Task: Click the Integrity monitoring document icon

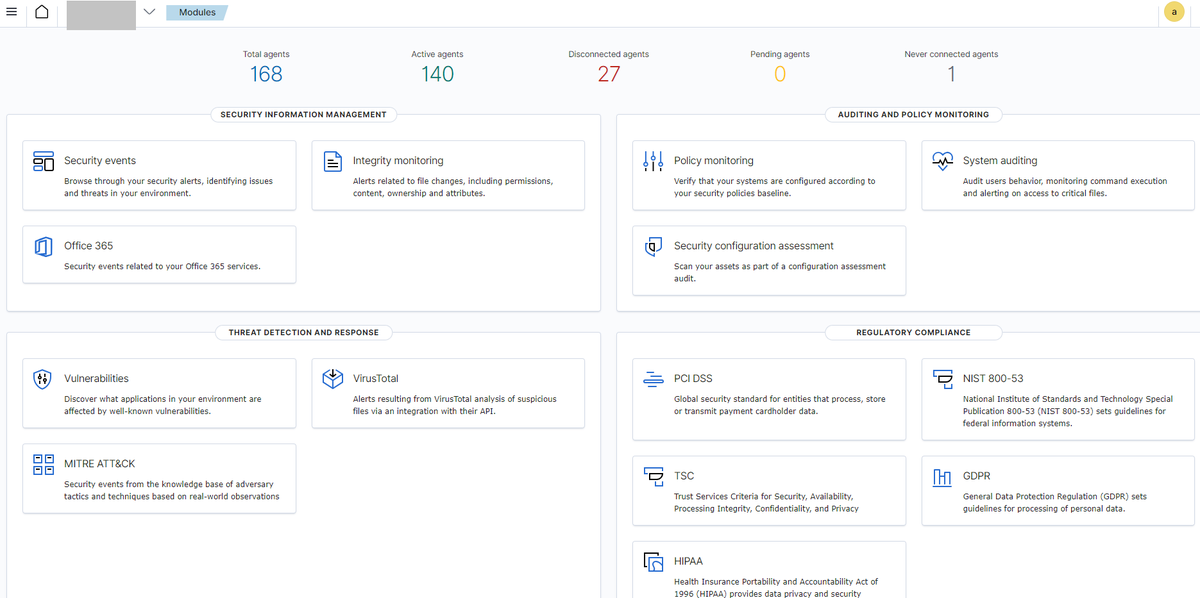Action: [333, 161]
